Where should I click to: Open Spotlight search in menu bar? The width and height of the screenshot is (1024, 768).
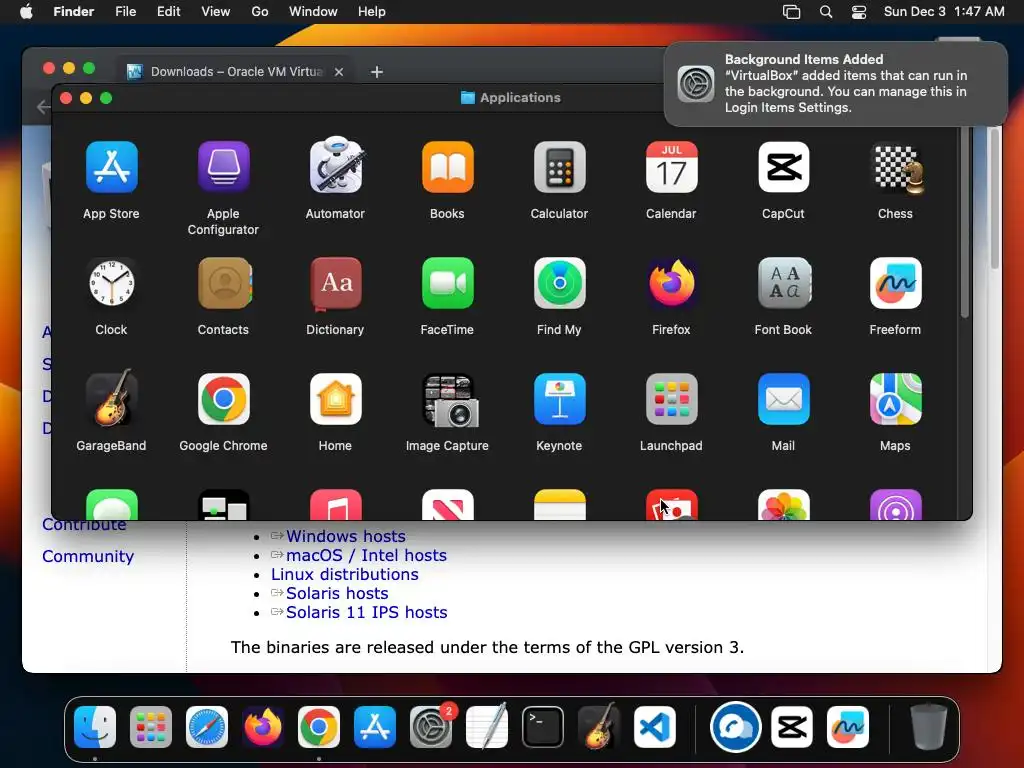click(x=826, y=12)
